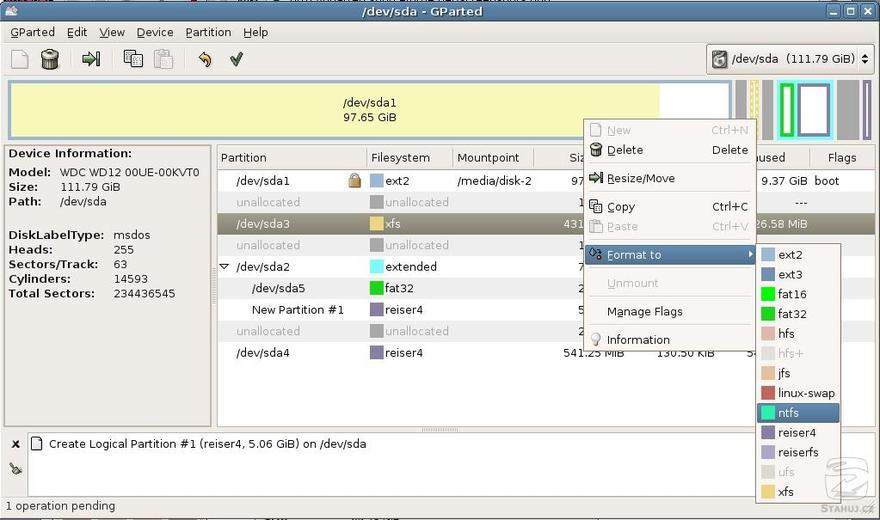Click the New partition toolbar icon
Image resolution: width=880 pixels, height=520 pixels.
tap(20, 60)
